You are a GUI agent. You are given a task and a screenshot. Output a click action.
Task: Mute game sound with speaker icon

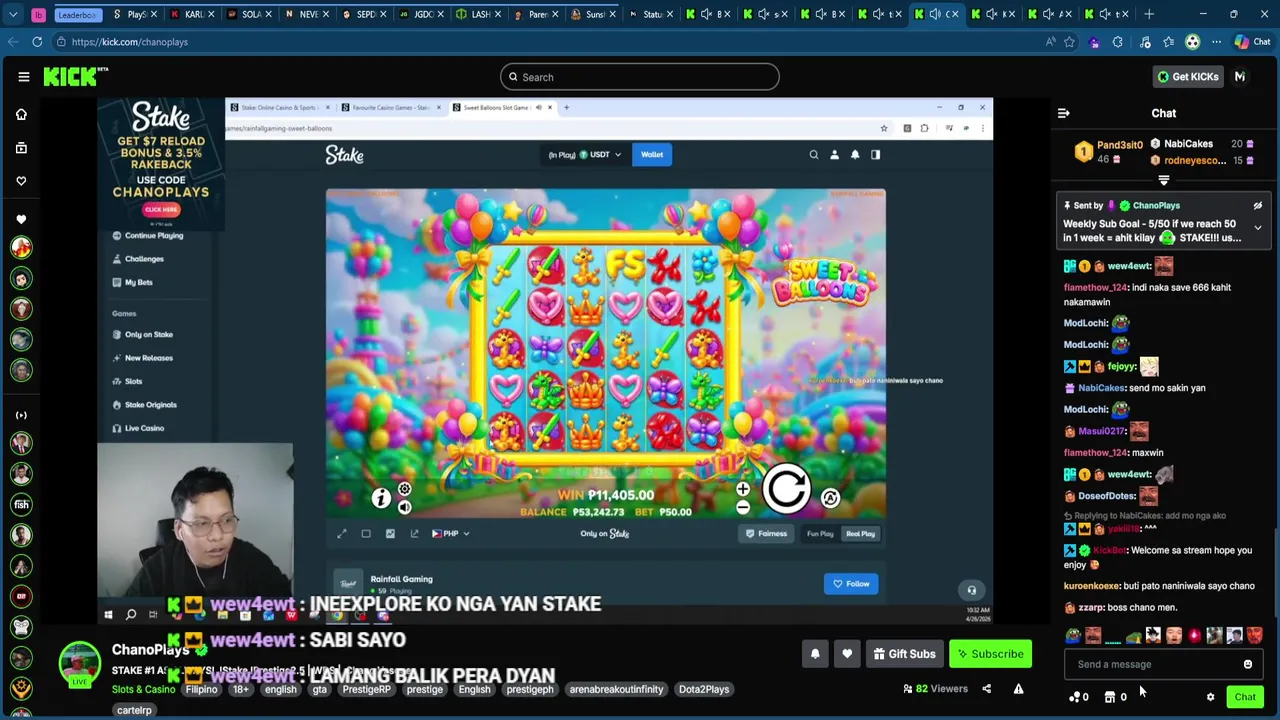click(x=404, y=508)
